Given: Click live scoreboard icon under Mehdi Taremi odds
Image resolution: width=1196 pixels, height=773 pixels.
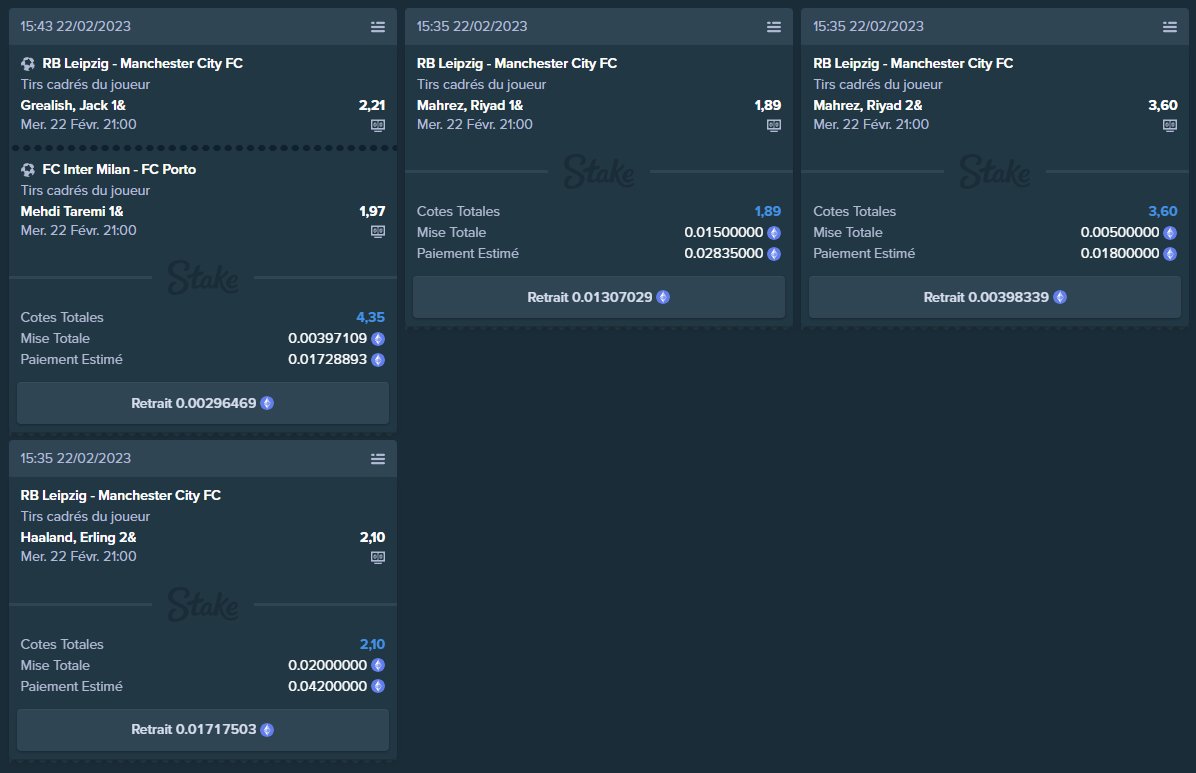Looking at the screenshot, I should coord(378,231).
